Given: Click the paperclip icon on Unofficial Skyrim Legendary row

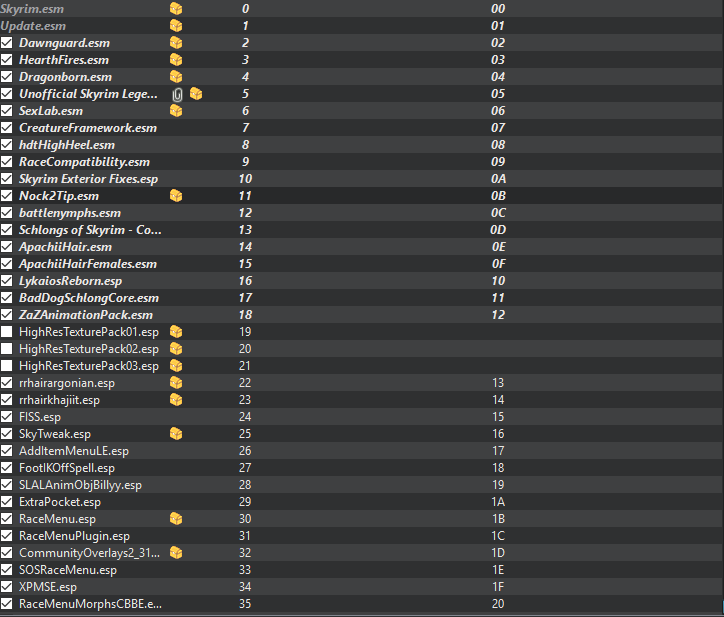Looking at the screenshot, I should [177, 95].
